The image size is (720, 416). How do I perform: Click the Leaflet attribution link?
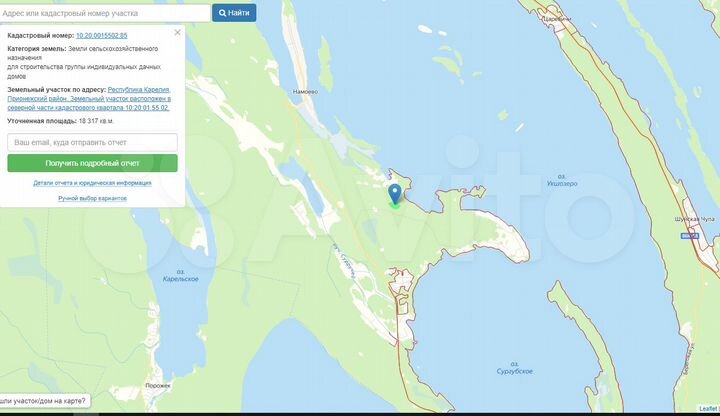click(x=709, y=409)
